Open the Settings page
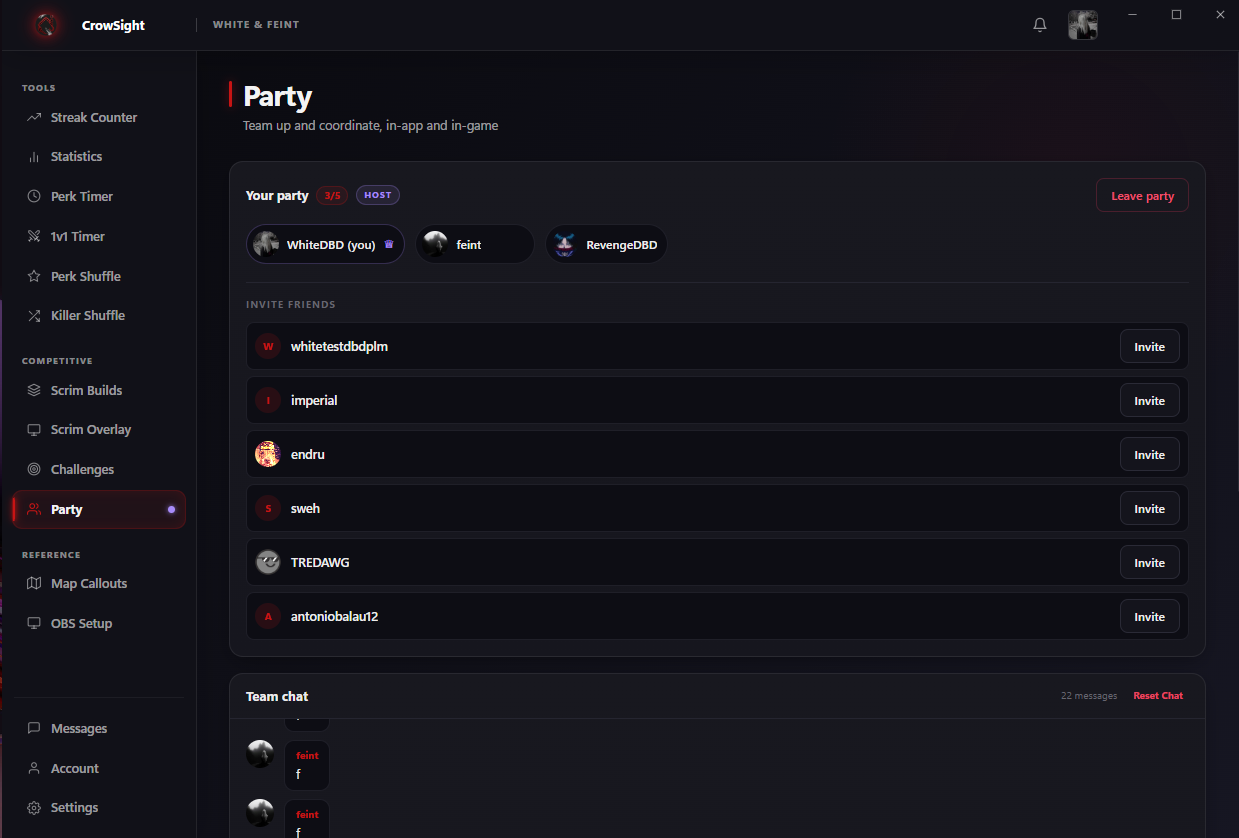Screen dimensions: 1239x838 (99, 807)
